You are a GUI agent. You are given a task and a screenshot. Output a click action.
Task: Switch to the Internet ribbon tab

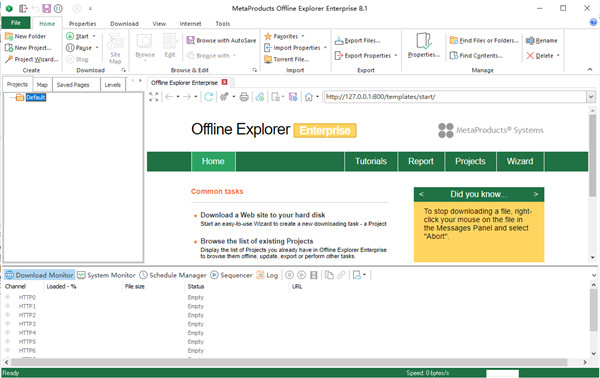click(190, 24)
